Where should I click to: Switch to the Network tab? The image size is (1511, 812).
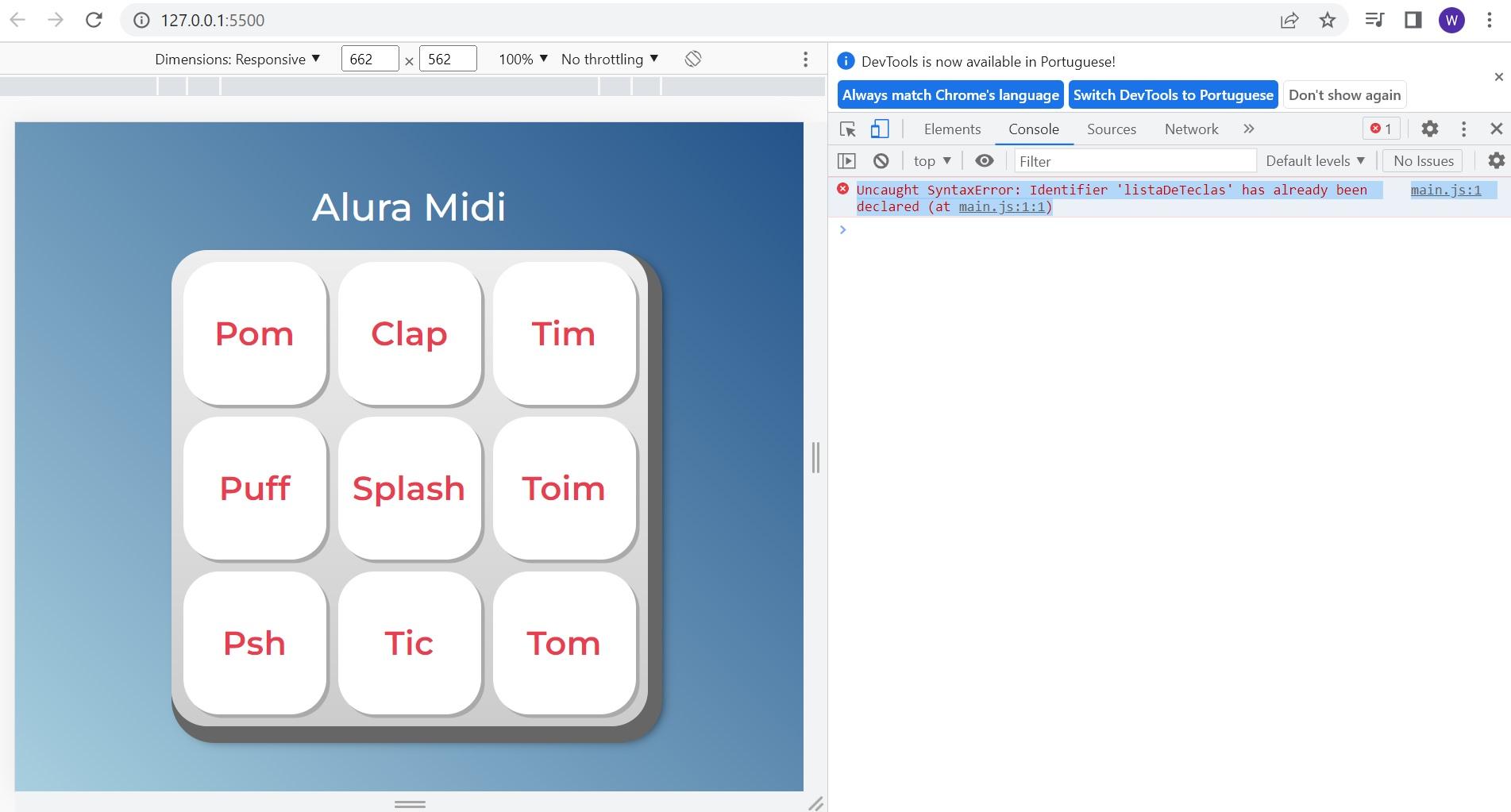coord(1191,129)
